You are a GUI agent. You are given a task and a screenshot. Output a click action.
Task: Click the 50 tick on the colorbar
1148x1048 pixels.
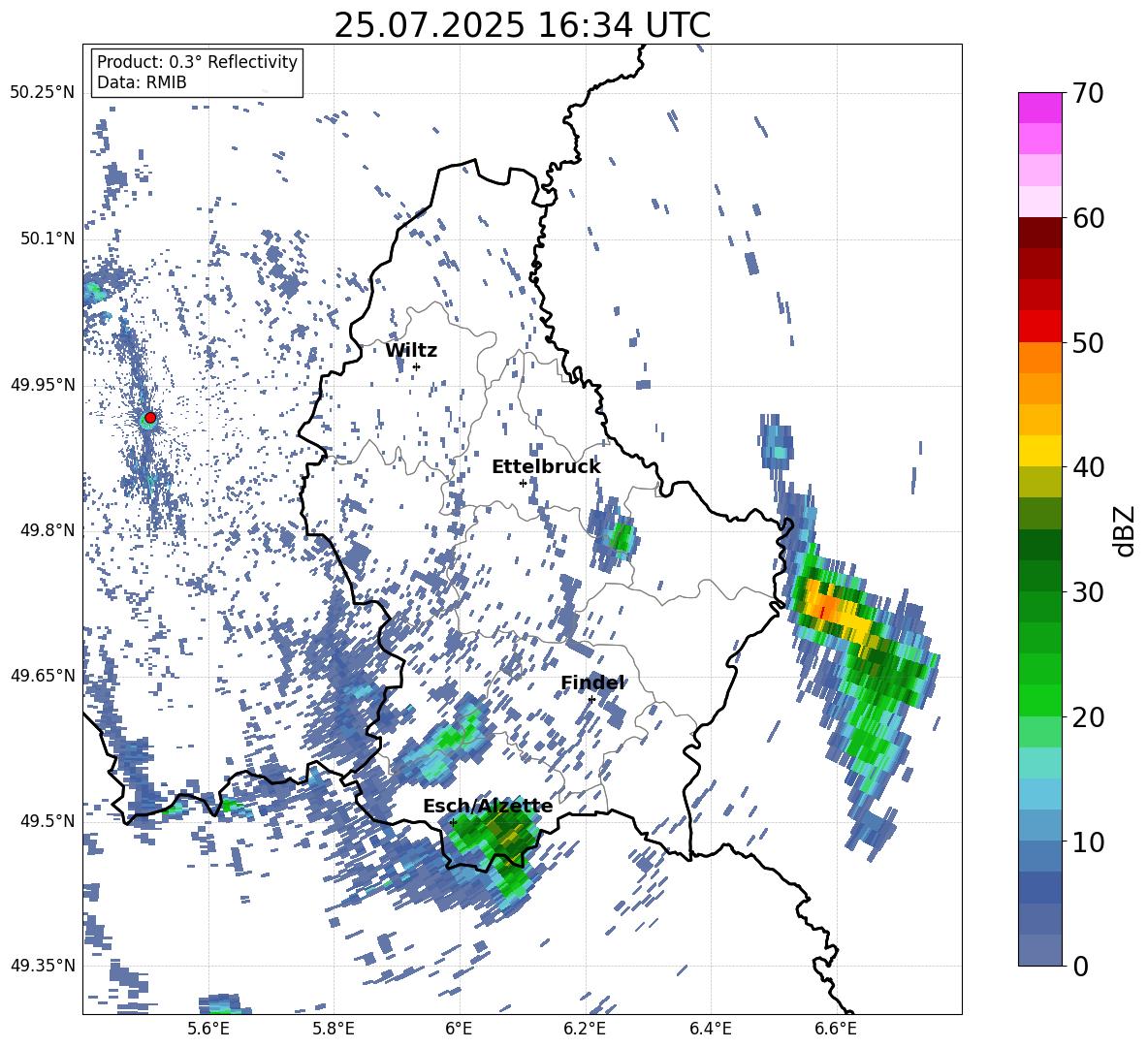pyautogui.click(x=1088, y=343)
